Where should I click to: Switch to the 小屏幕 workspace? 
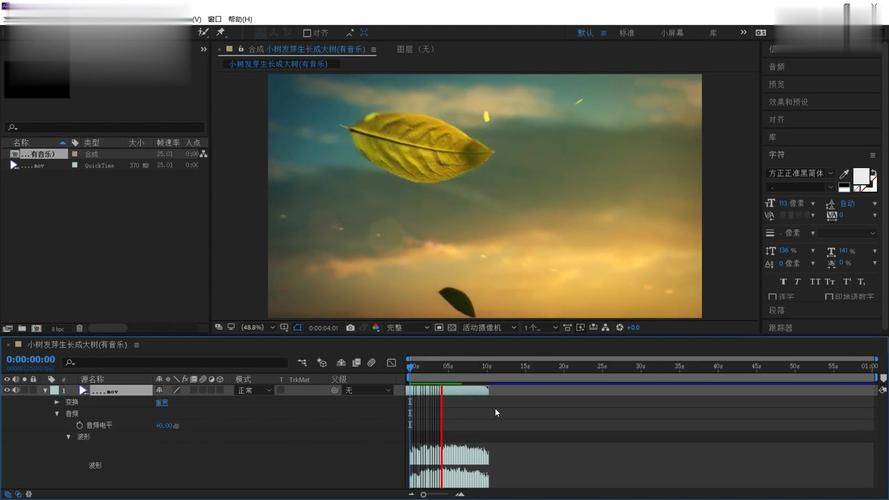(672, 33)
